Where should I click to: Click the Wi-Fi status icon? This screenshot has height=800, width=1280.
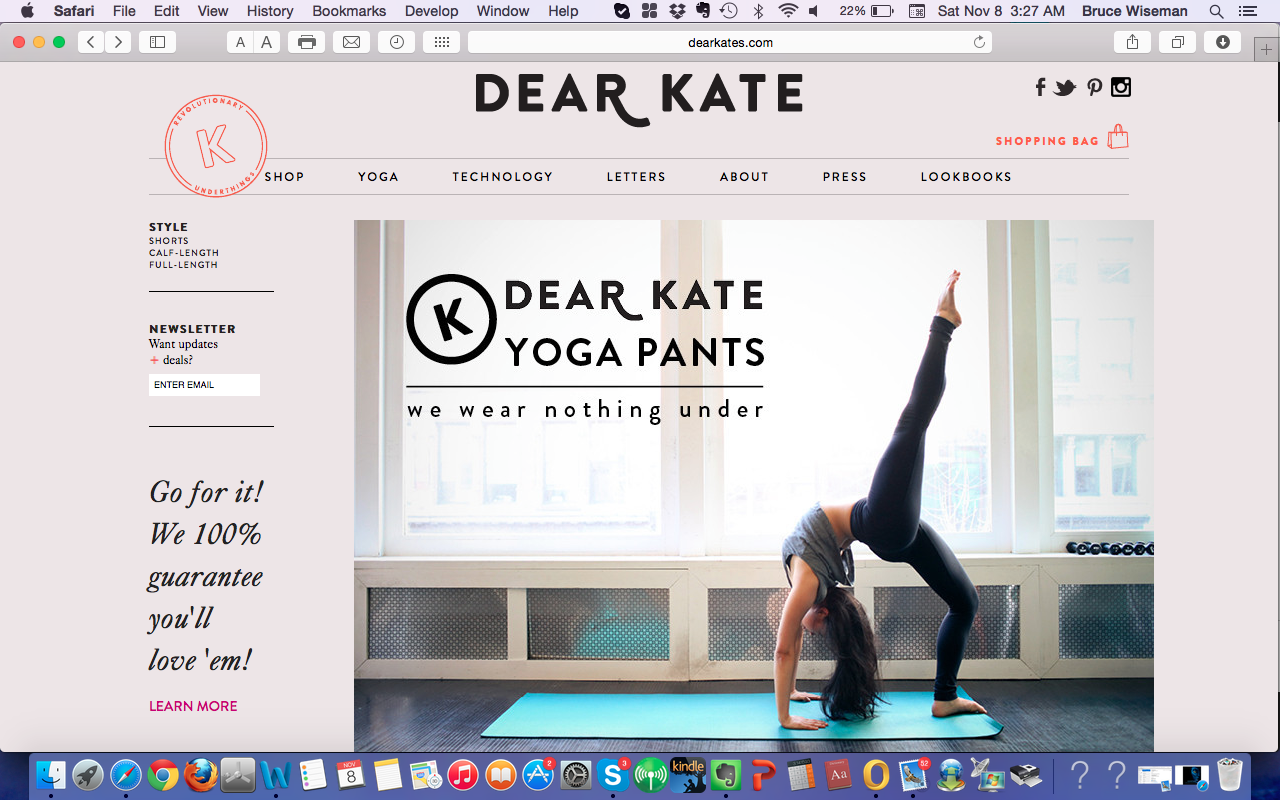[x=788, y=11]
